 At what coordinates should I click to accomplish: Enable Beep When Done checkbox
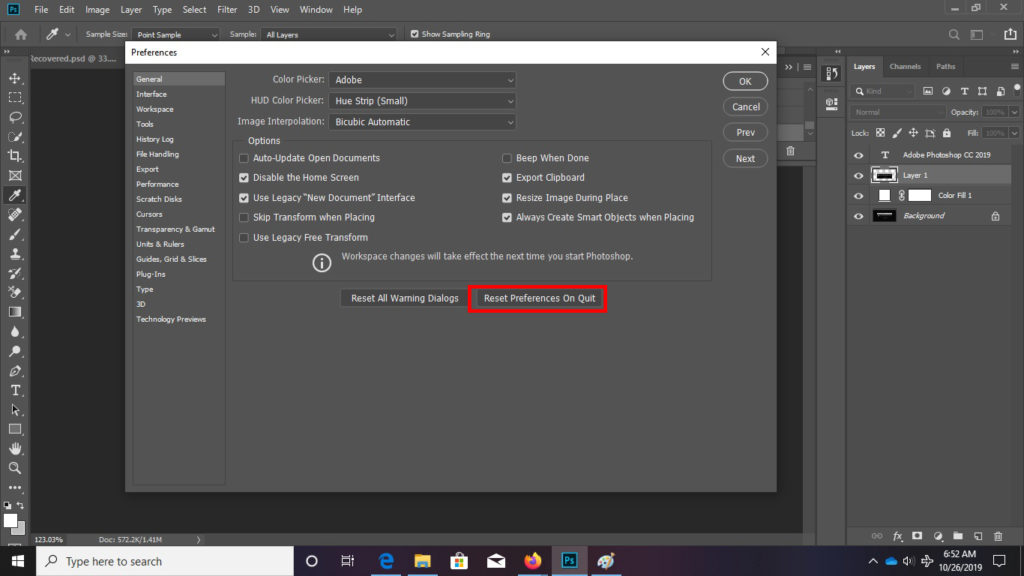507,158
